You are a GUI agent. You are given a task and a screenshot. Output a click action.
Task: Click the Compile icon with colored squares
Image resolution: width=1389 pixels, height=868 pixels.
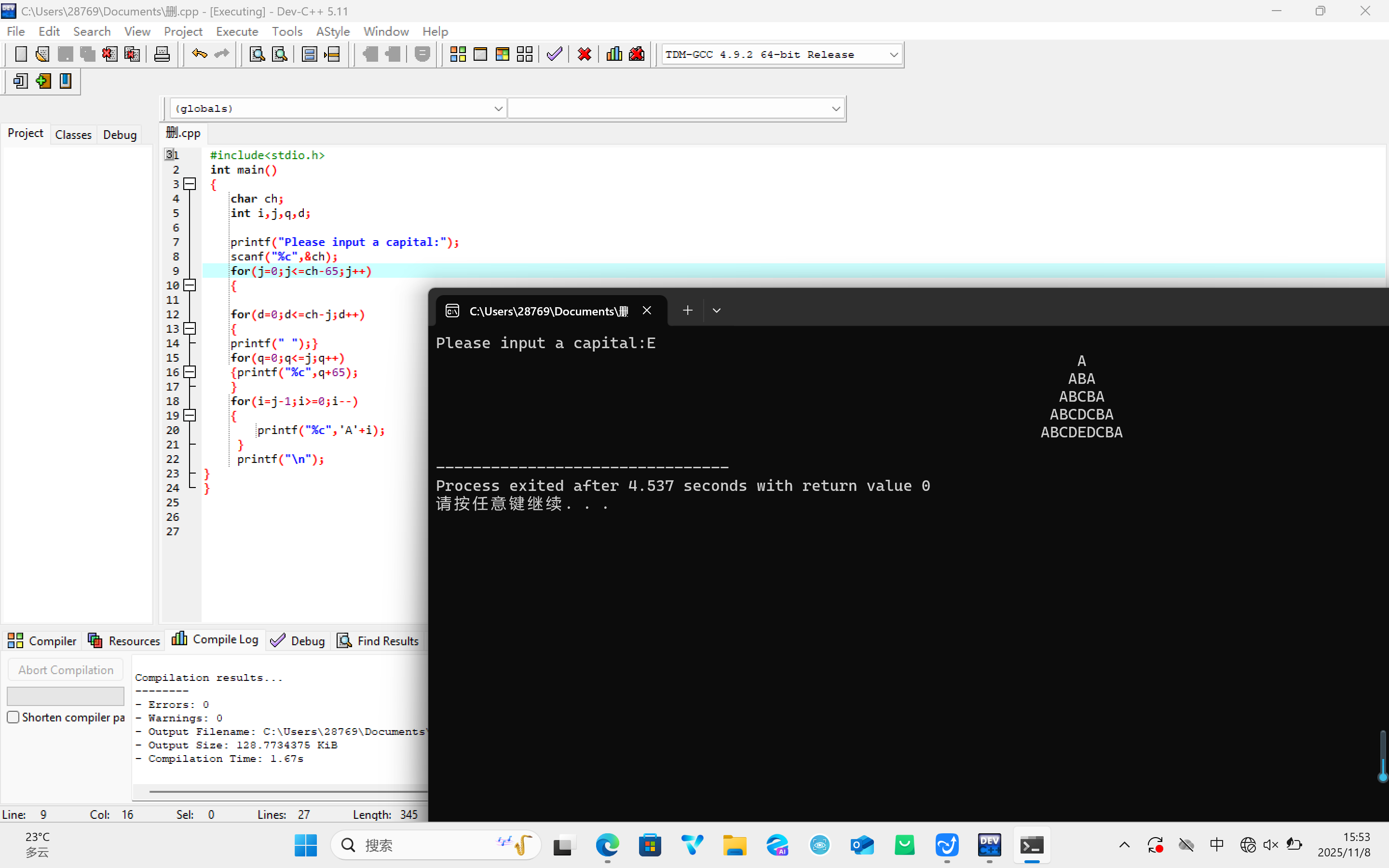(457, 54)
